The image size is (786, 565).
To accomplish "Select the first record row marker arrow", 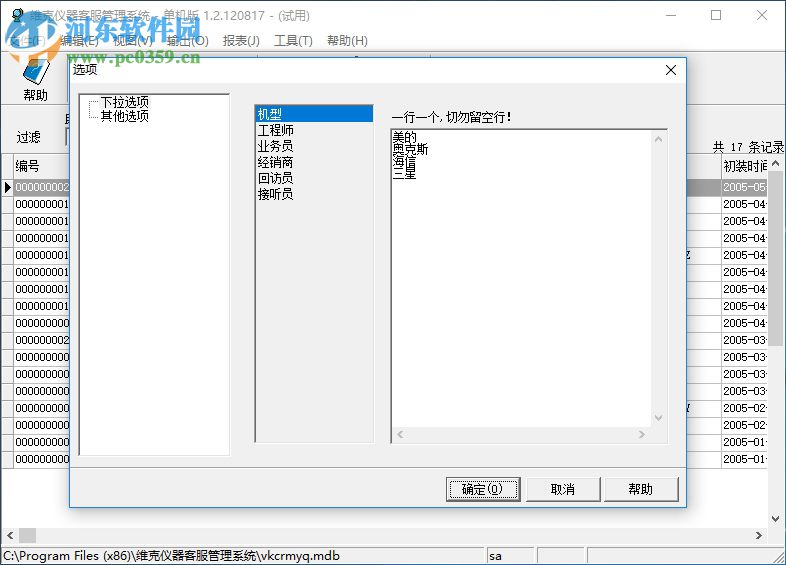I will 8,187.
